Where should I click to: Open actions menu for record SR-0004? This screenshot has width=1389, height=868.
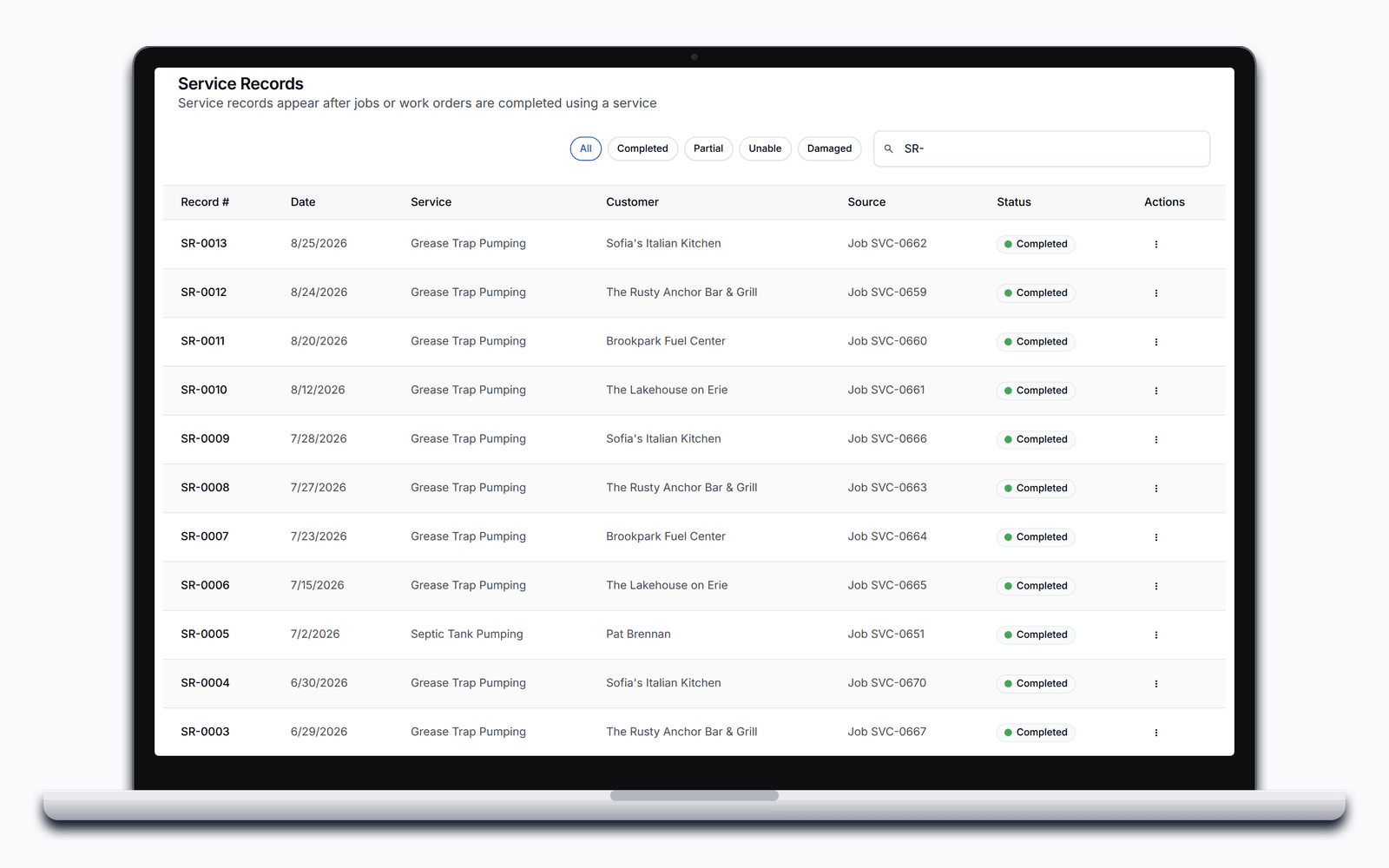[1155, 683]
